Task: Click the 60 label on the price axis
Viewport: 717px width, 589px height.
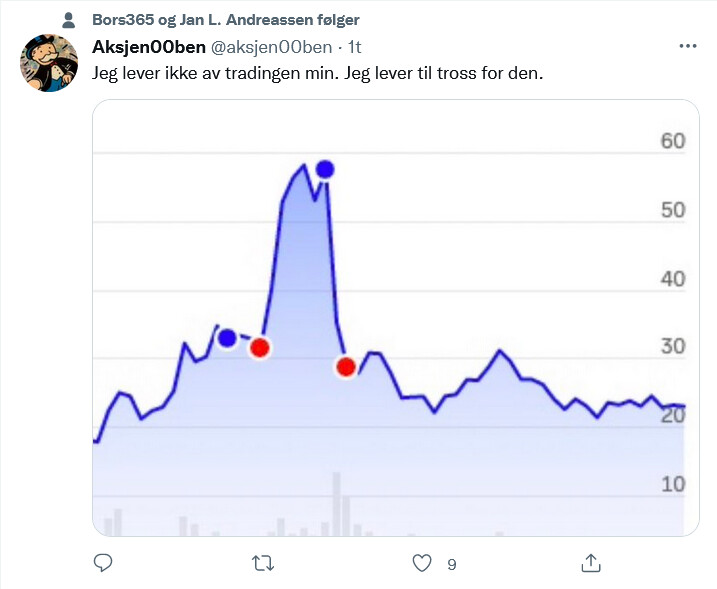Action: pos(673,141)
